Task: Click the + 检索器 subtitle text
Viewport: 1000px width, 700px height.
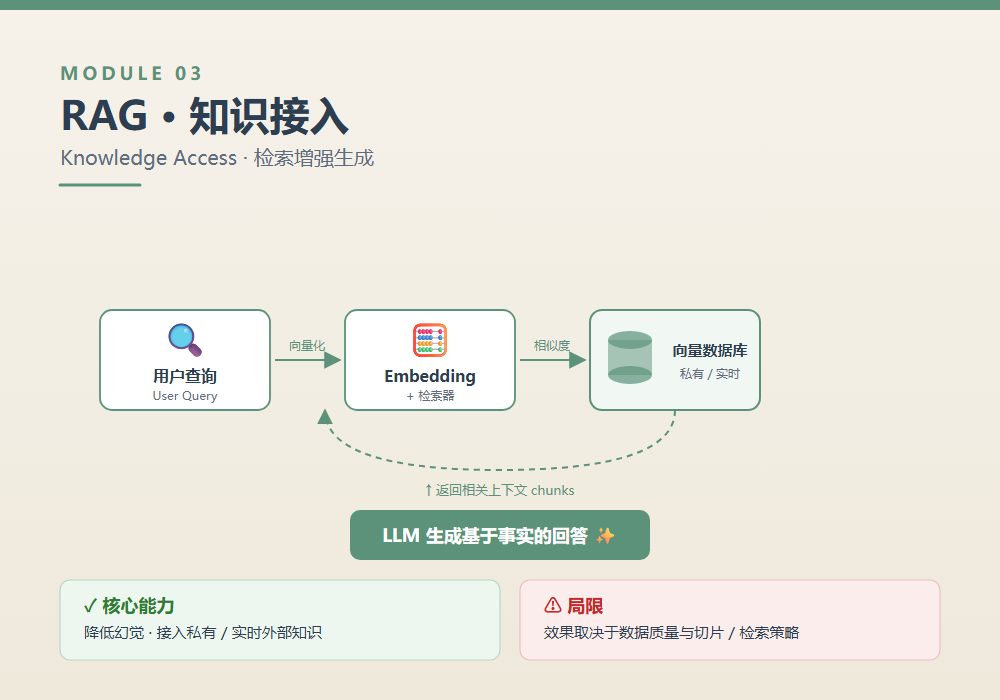Action: [430, 396]
